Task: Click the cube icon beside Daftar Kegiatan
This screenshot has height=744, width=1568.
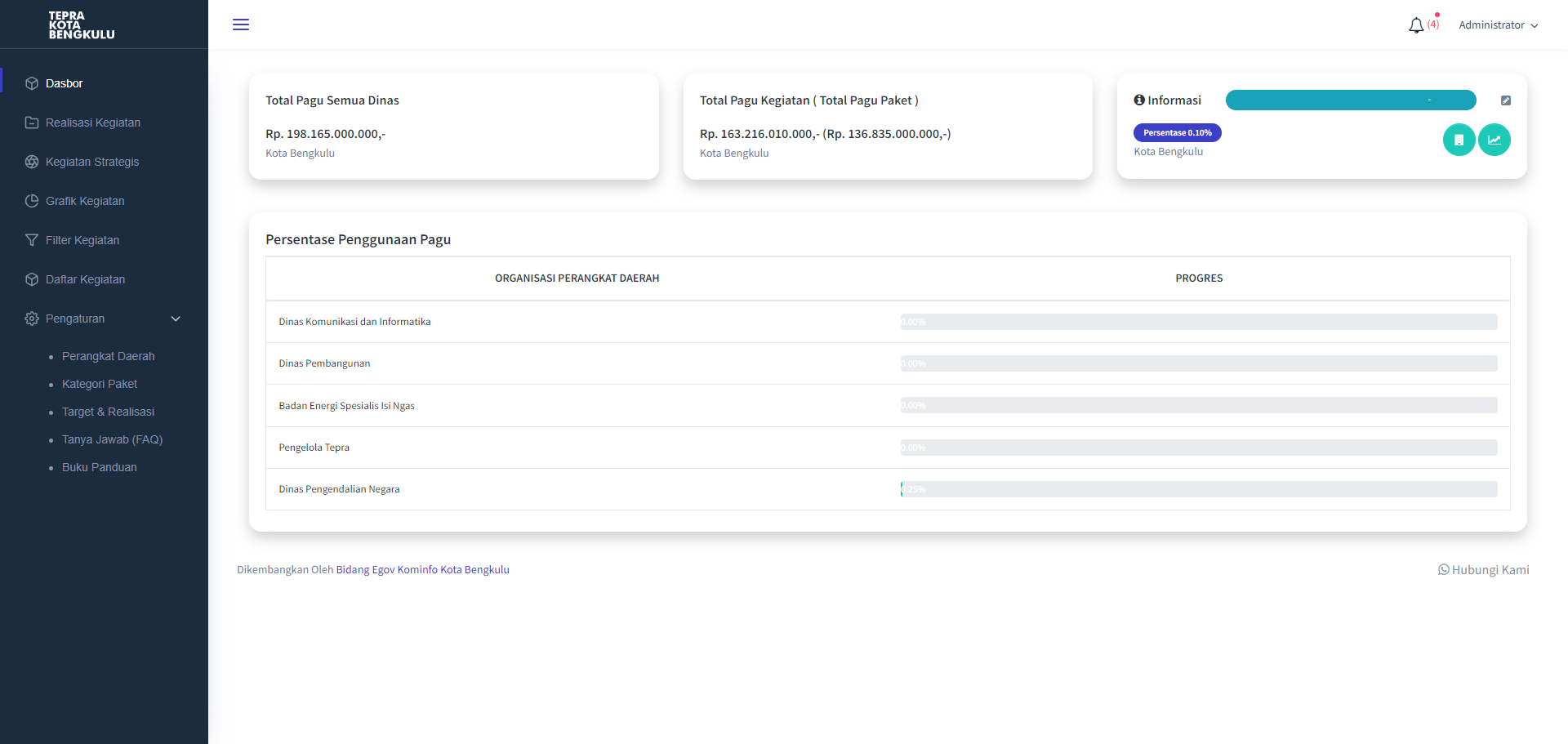Action: click(x=32, y=279)
